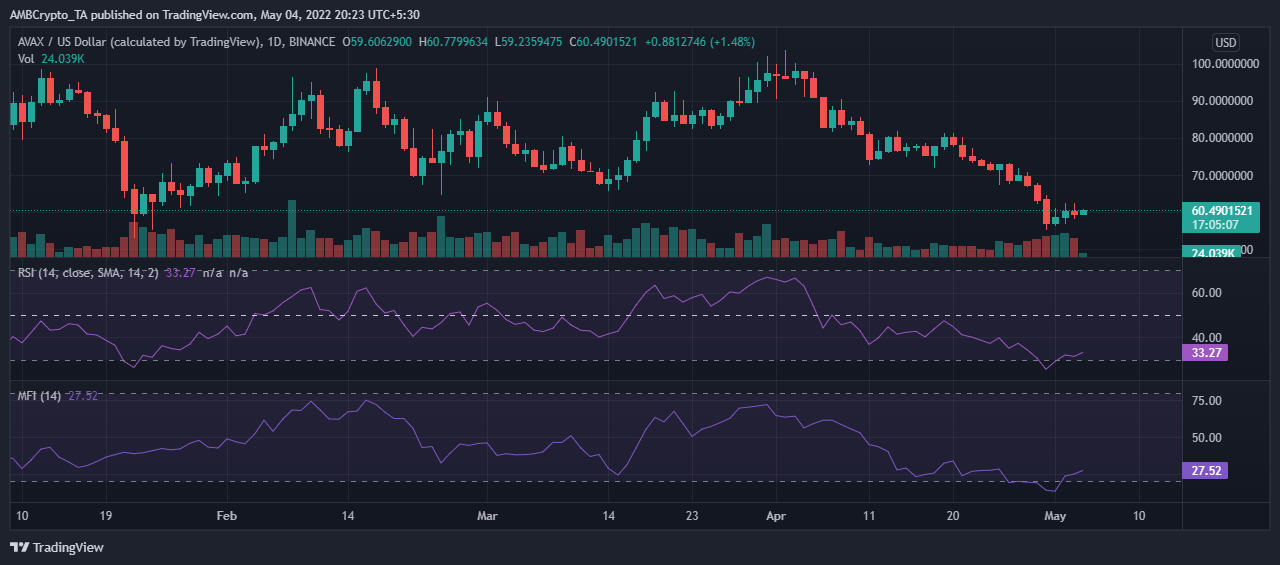Screen dimensions: 1280x565
Task: Click the MFI value tag 27.52
Action: click(x=1205, y=470)
